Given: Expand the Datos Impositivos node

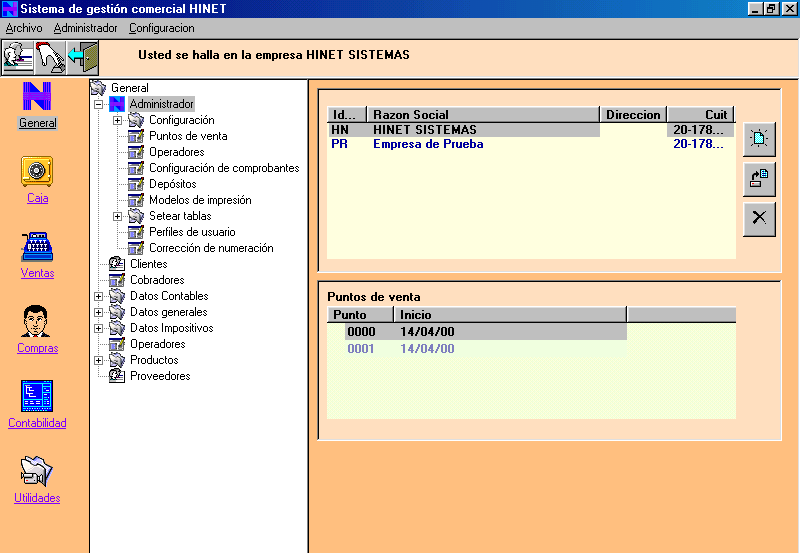Looking at the screenshot, I should 98,328.
